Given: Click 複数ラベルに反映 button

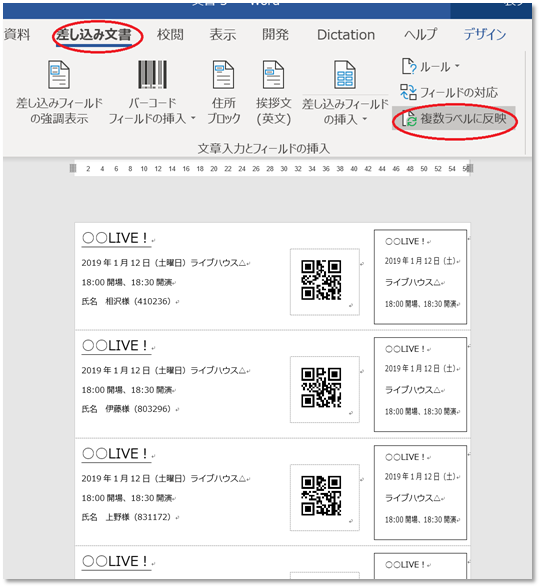Looking at the screenshot, I should tap(454, 119).
